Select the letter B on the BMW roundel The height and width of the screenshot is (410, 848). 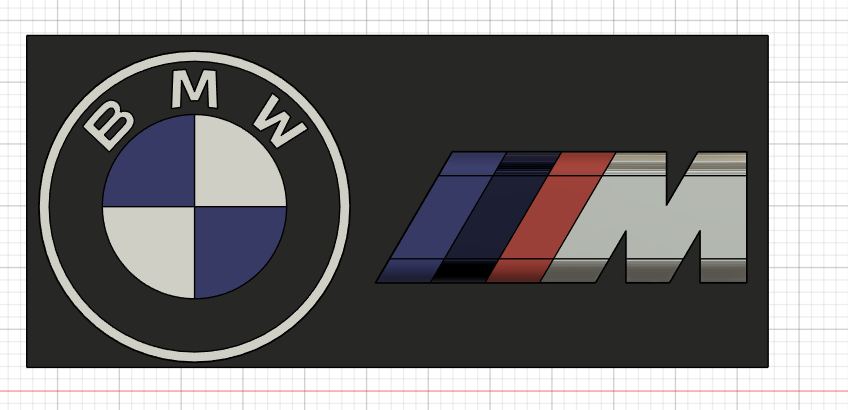(x=109, y=125)
